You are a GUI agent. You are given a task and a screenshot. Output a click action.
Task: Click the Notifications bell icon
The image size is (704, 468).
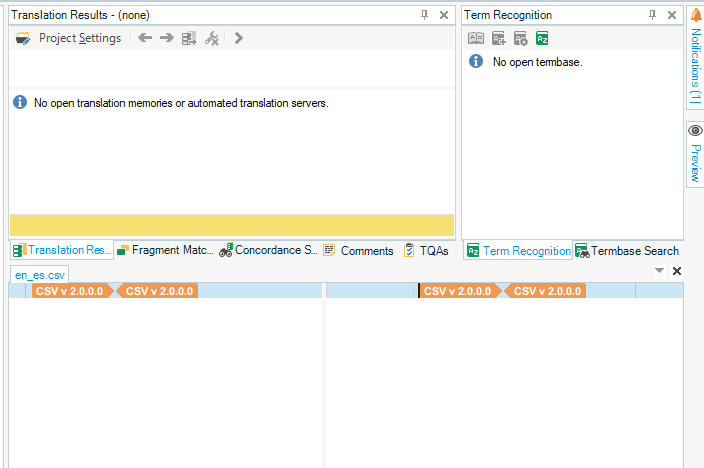pos(696,15)
